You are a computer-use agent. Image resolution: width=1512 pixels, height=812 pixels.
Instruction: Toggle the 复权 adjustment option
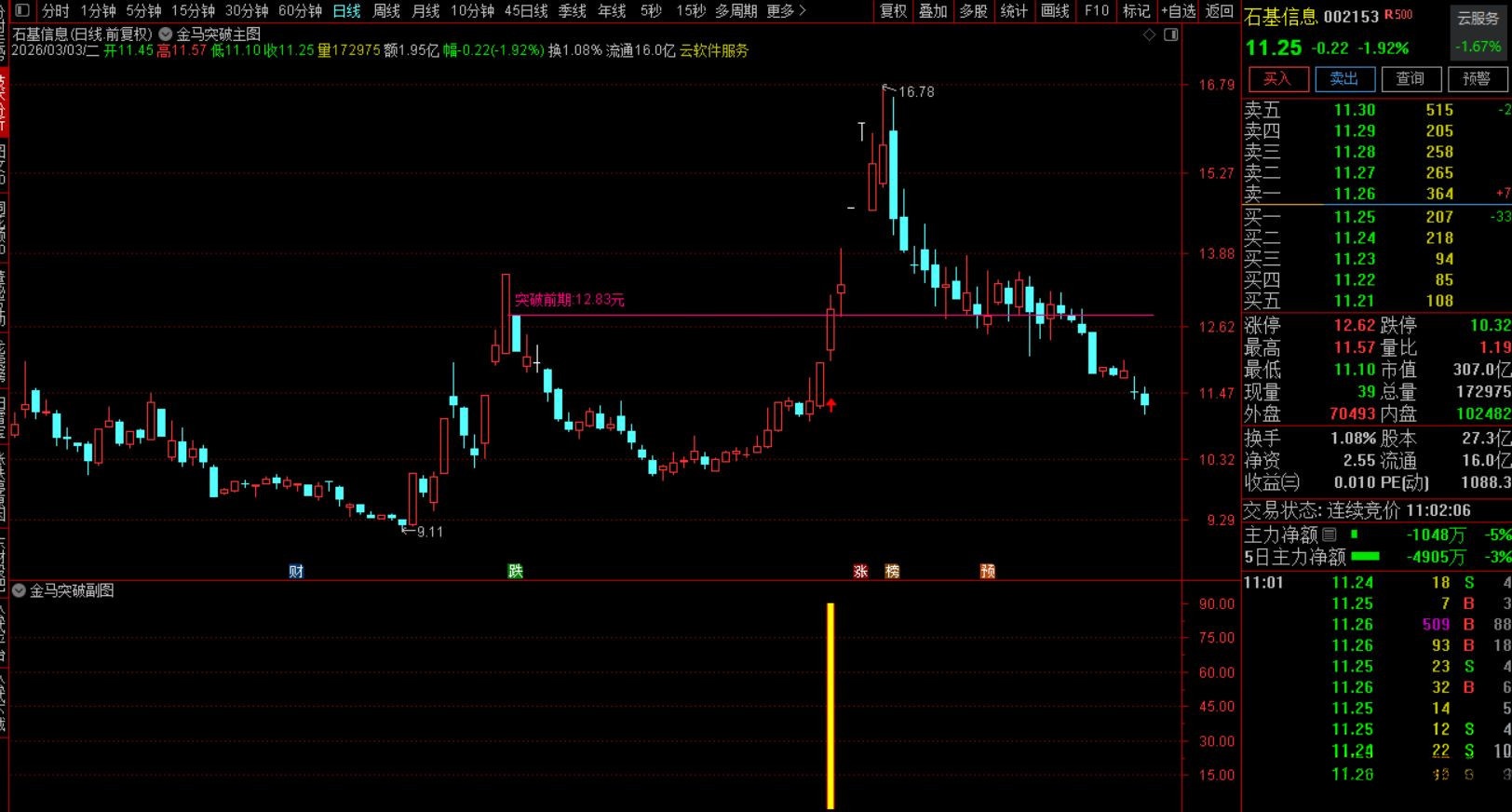click(893, 10)
